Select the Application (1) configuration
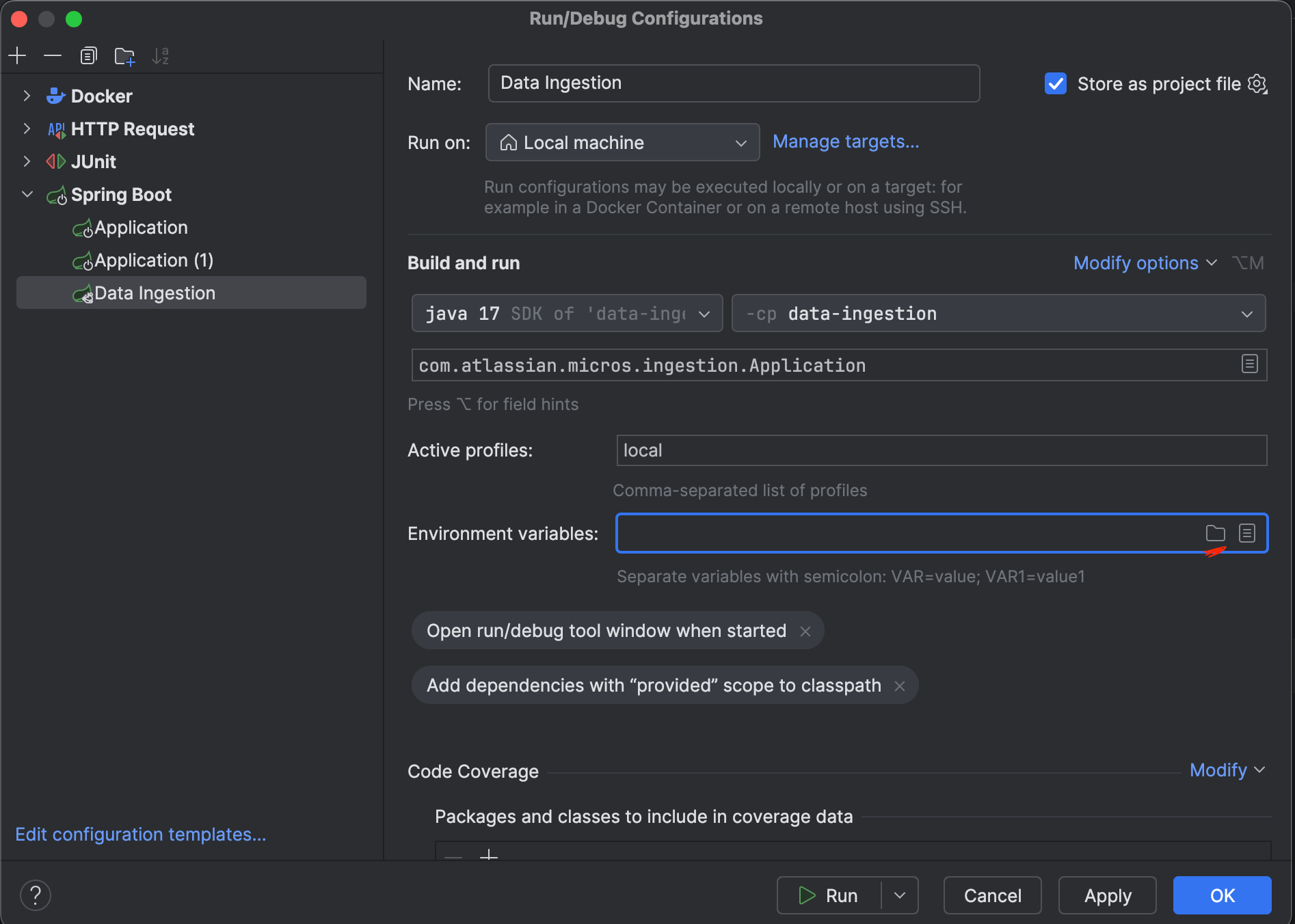This screenshot has height=924, width=1295. [x=154, y=260]
